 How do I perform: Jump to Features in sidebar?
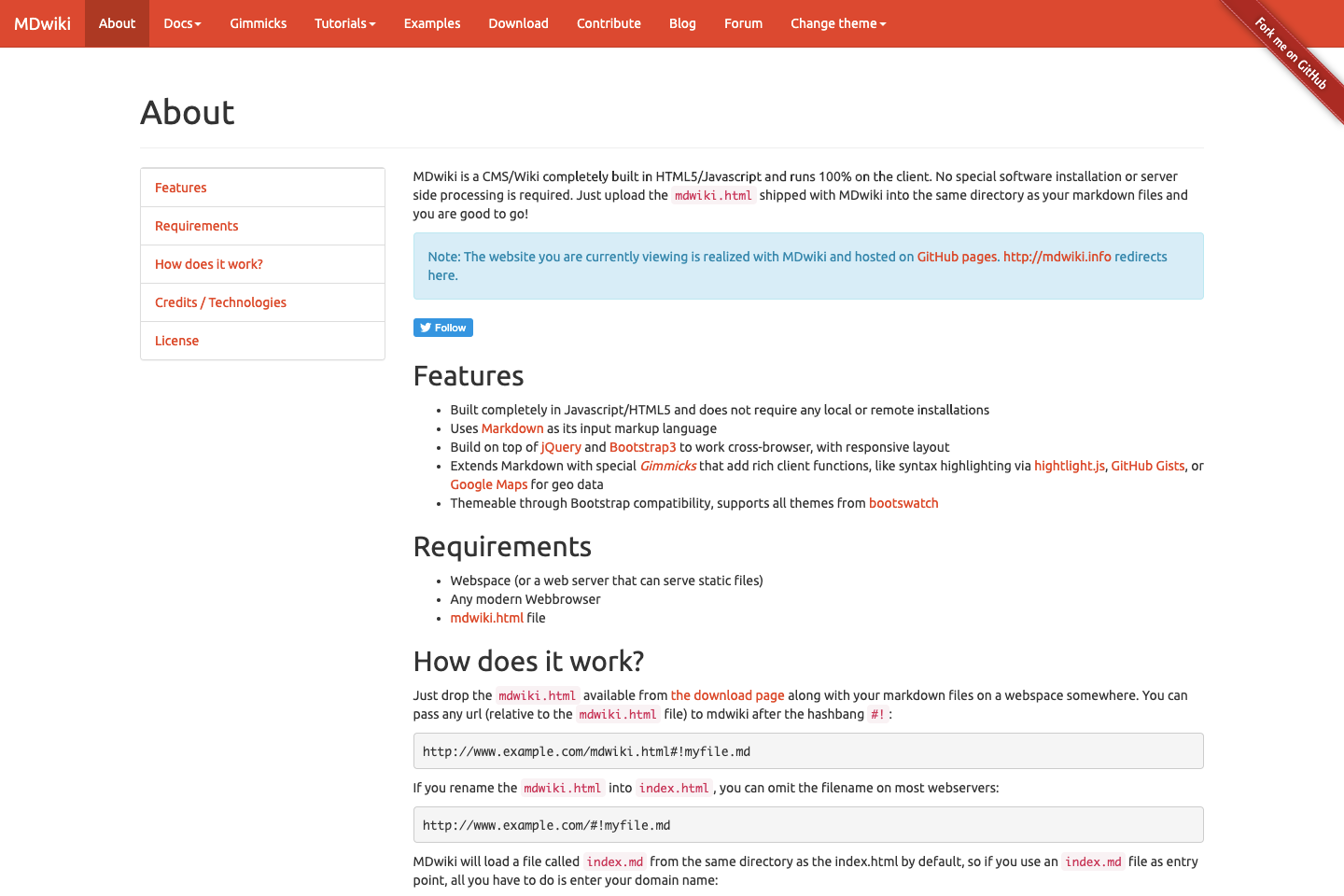coord(262,188)
